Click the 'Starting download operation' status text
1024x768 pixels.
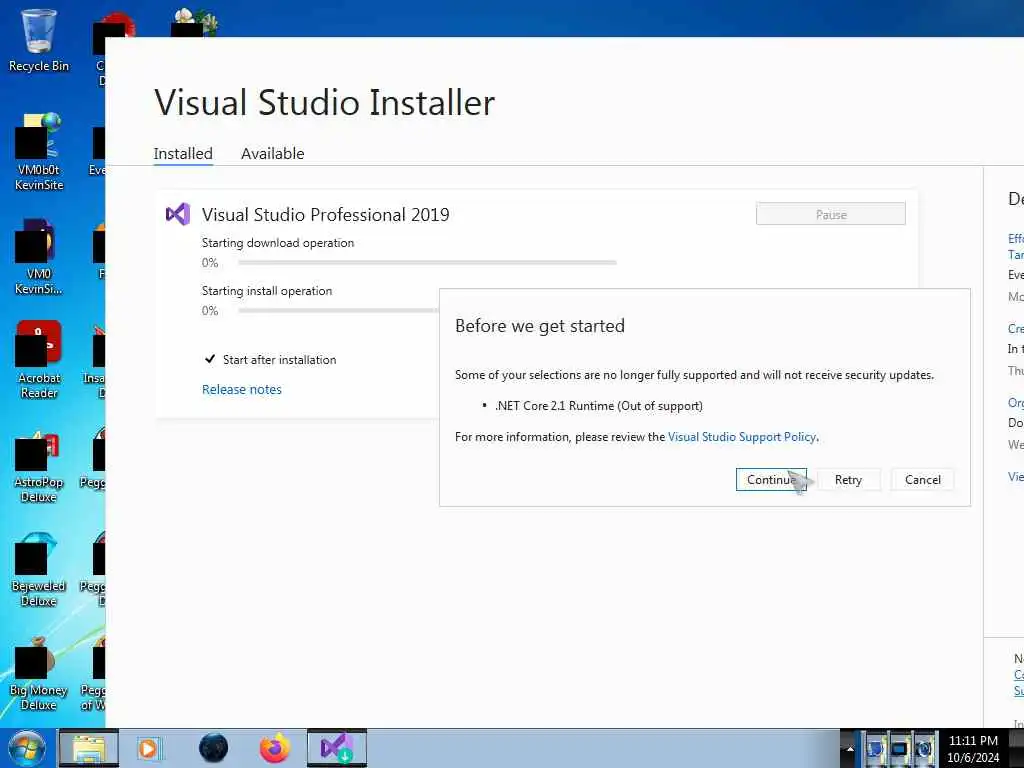click(278, 243)
